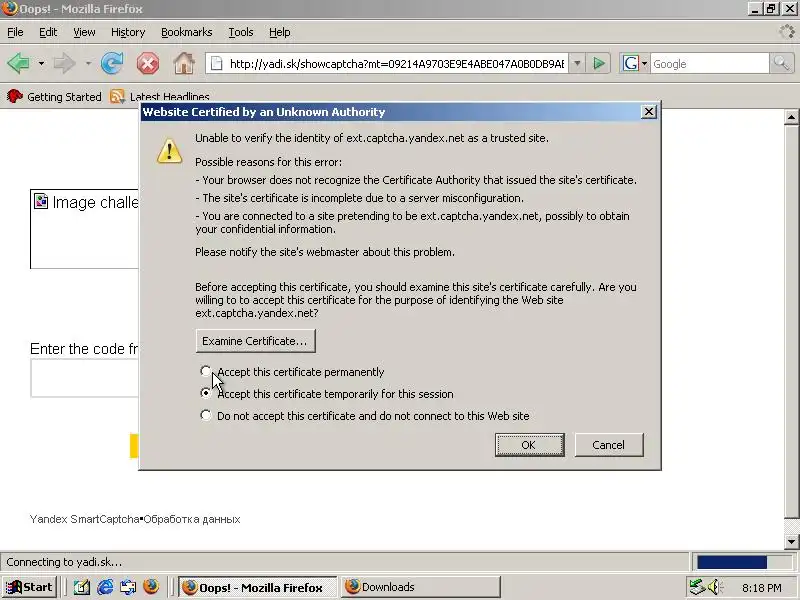Click the Show Desktop quick launch icon
Screen dimensions: 800x600
point(82,587)
